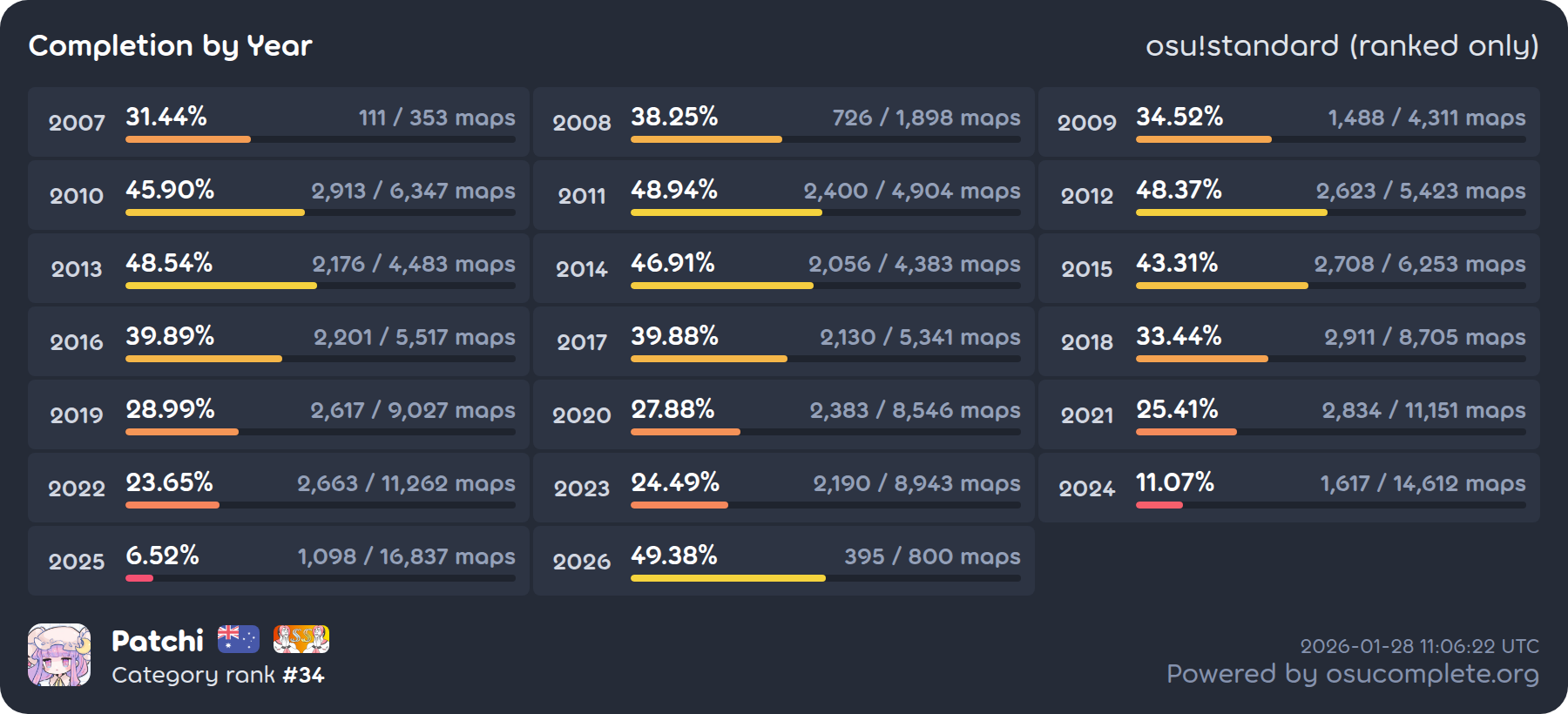Select the 2025 year label
The image size is (1568, 714).
(77, 562)
